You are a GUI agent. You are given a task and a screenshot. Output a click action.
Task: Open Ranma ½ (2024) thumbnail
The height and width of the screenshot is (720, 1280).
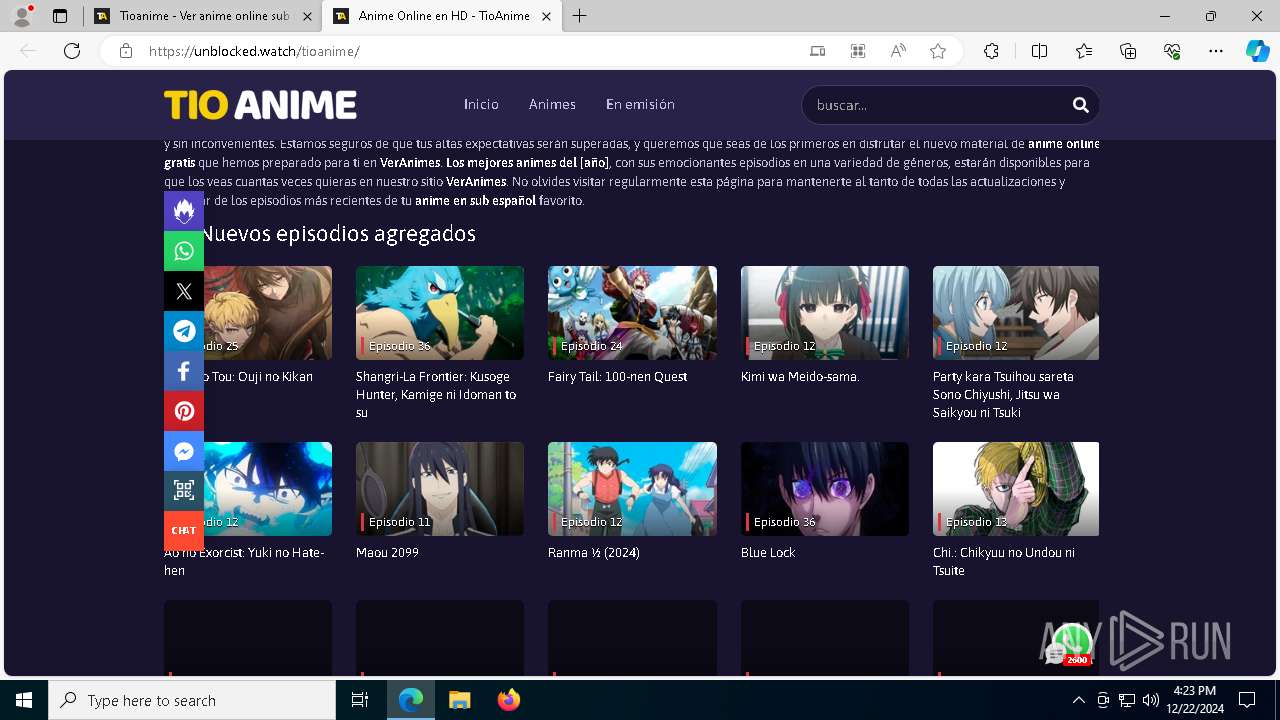[632, 489]
